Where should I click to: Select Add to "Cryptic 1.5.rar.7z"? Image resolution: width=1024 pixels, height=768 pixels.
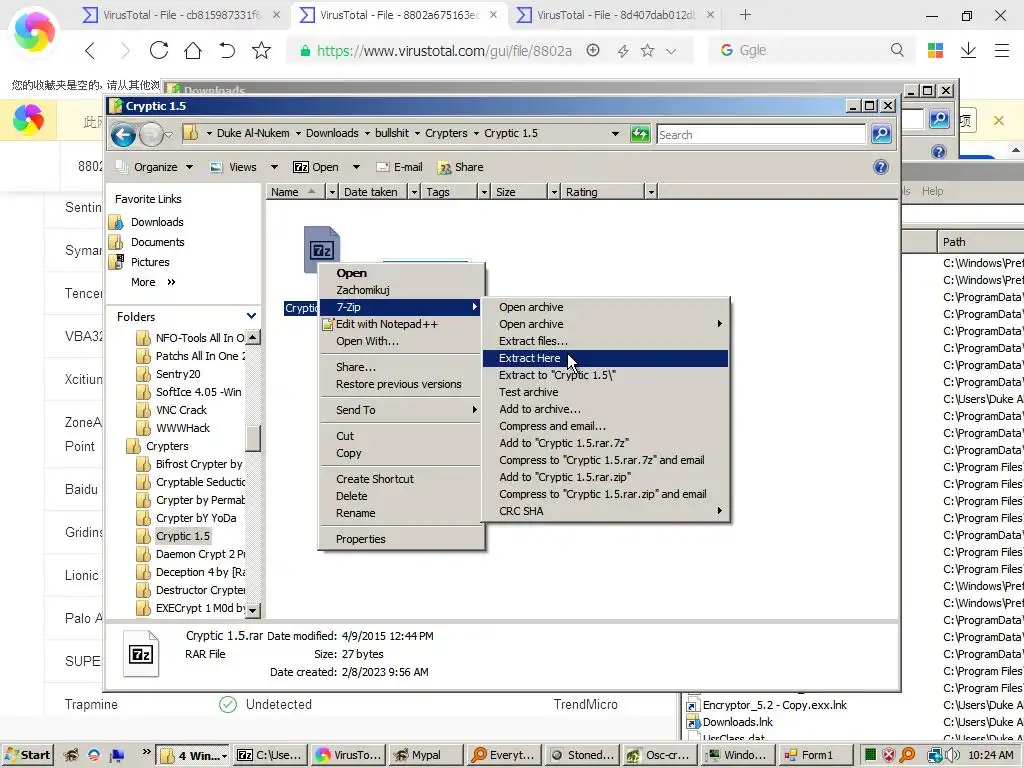(x=605, y=443)
